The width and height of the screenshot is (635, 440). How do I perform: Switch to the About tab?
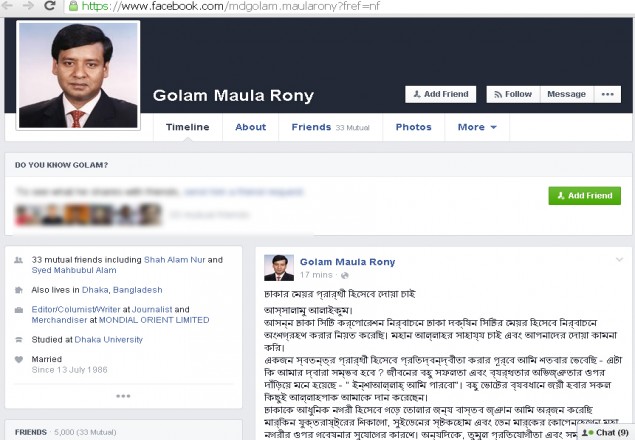coord(250,127)
